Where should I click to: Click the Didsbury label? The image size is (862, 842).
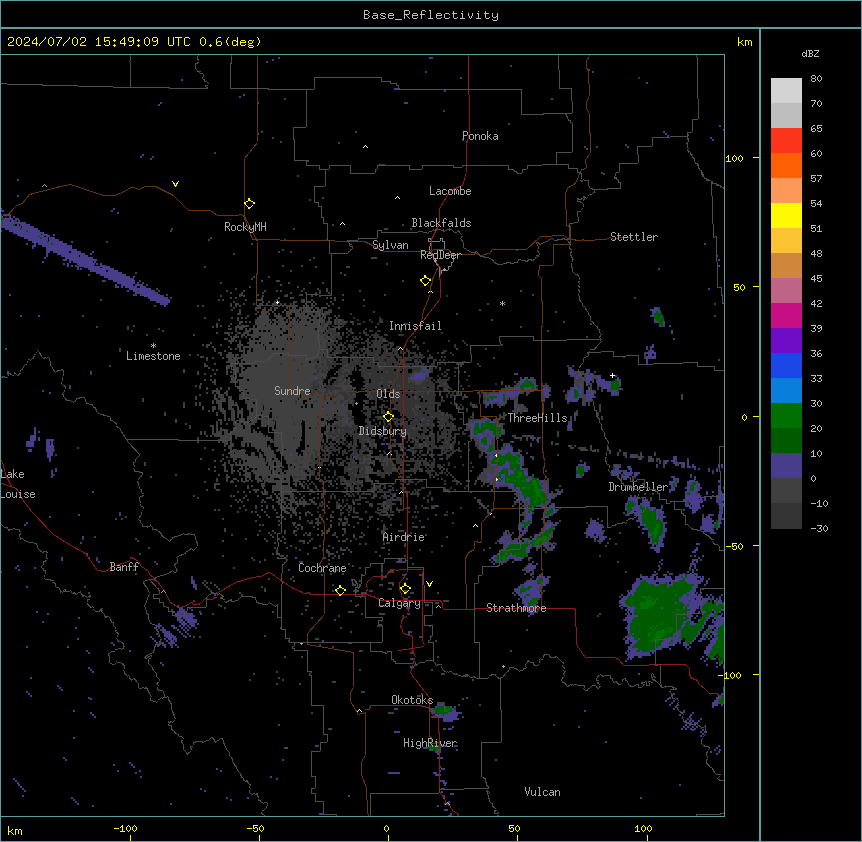click(x=383, y=431)
